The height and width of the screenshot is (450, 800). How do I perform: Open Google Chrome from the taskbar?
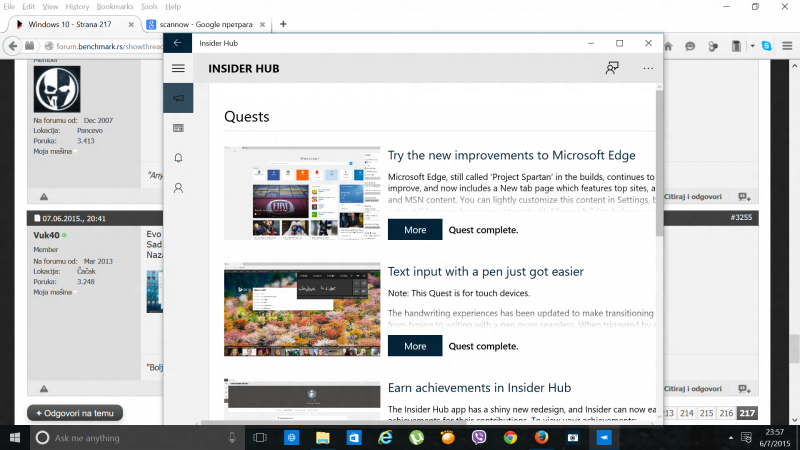point(510,438)
